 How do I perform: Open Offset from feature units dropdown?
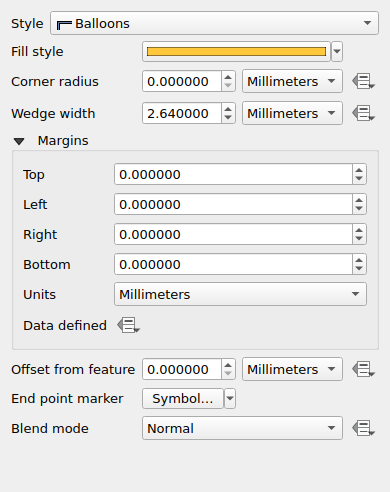tap(292, 369)
